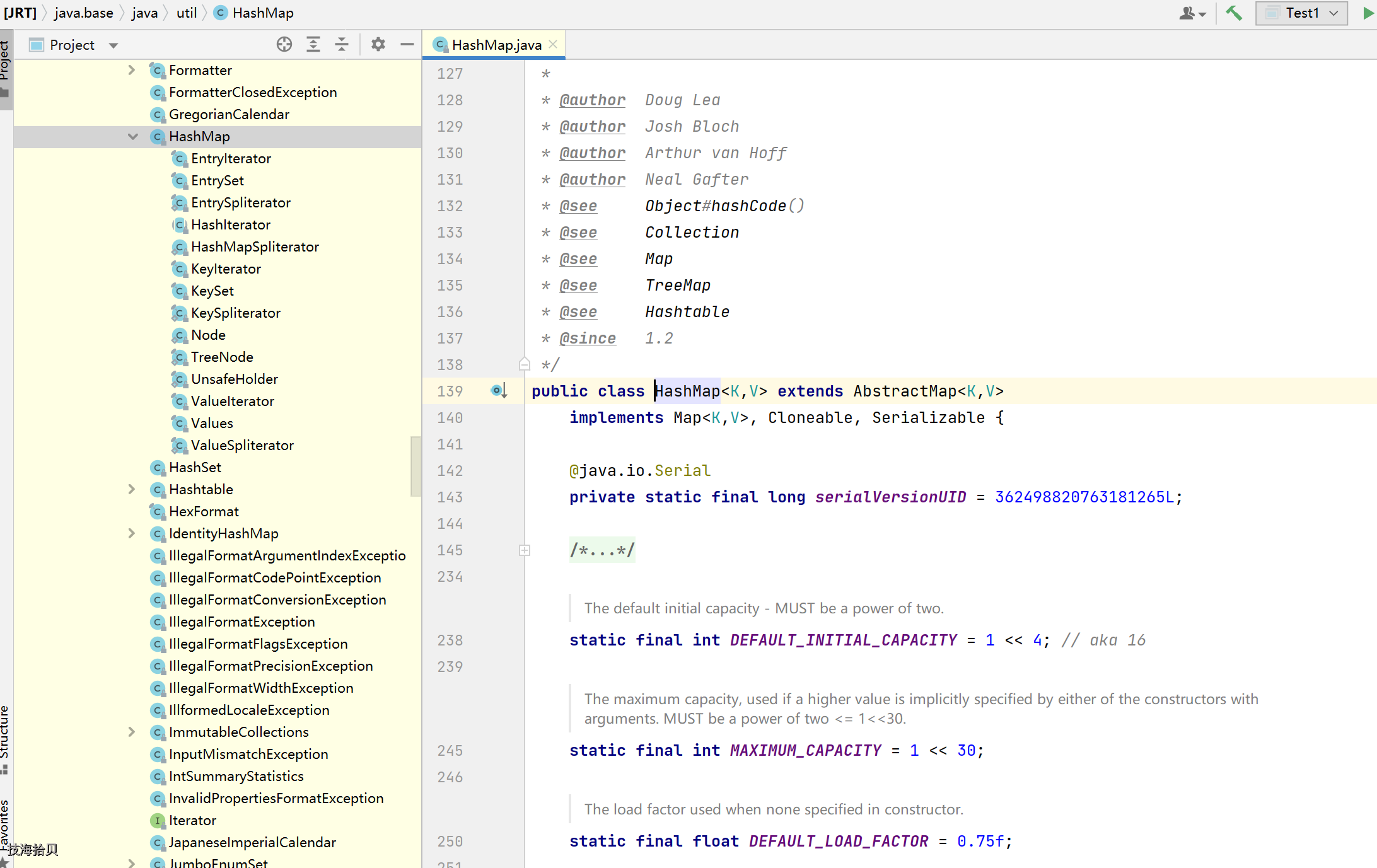
Task: Expand the Hashtable tree node
Action: 131,489
